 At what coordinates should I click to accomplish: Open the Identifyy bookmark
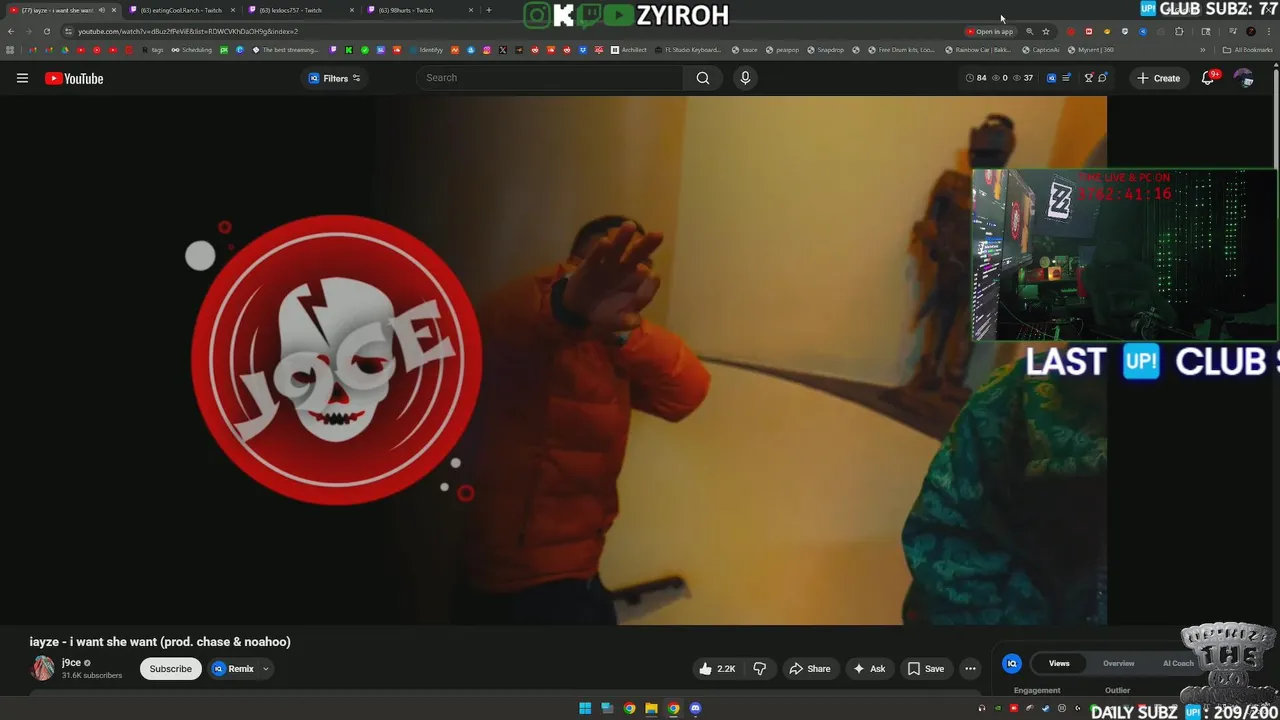[x=426, y=50]
